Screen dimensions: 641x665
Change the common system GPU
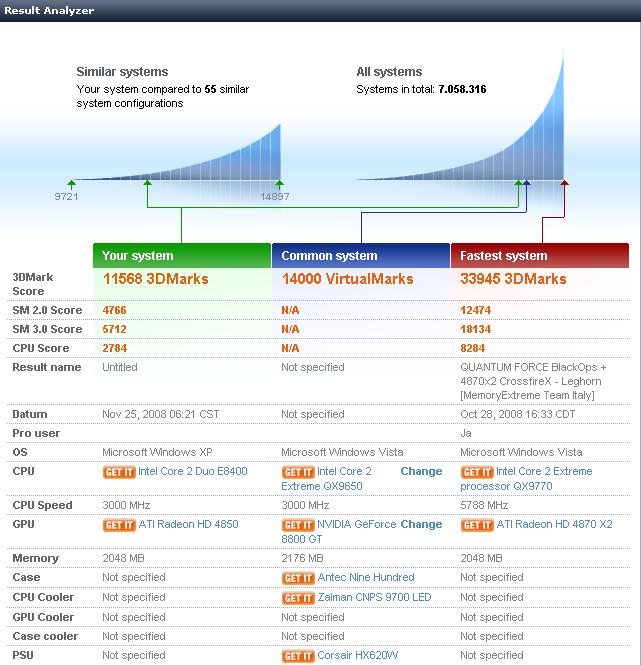click(x=421, y=525)
